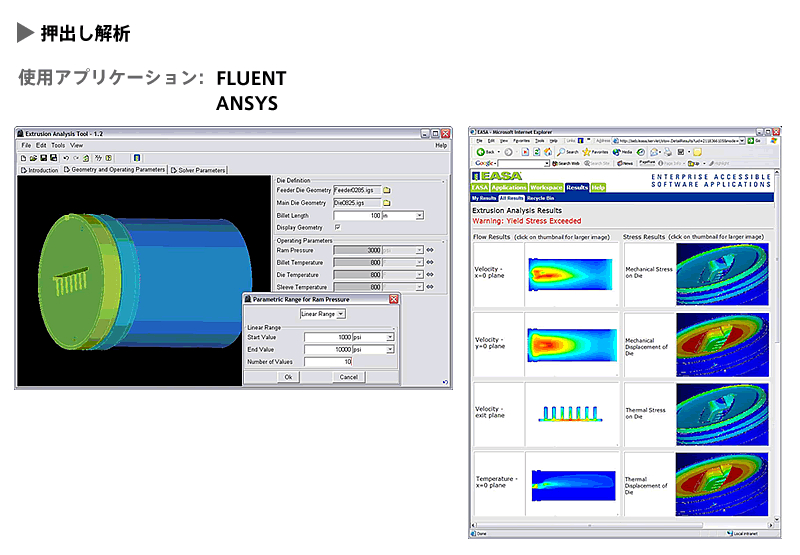Click the Billet Length value field
Viewport: 800px width, 555px height.
(x=358, y=216)
